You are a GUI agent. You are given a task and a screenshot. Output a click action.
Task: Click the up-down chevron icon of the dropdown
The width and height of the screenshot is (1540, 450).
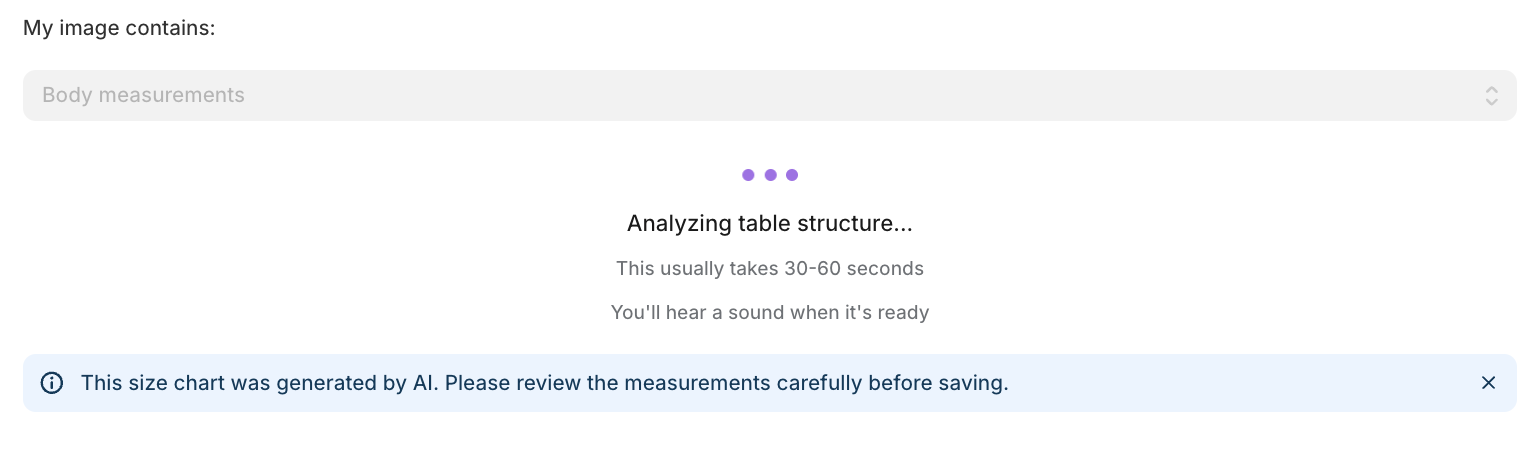click(x=1491, y=96)
